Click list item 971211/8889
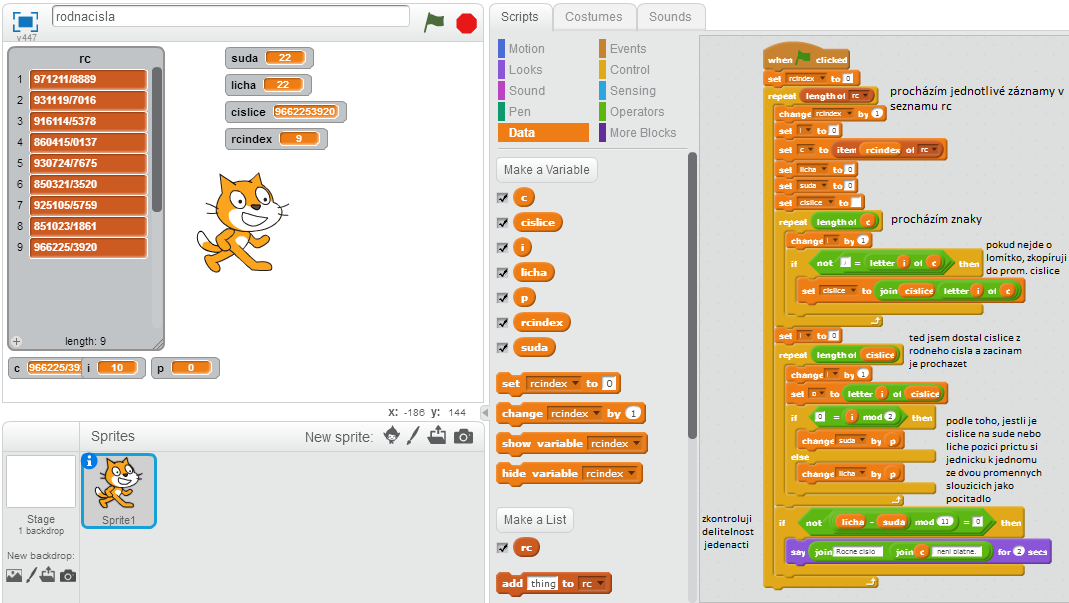Image resolution: width=1069 pixels, height=603 pixels. (x=88, y=79)
